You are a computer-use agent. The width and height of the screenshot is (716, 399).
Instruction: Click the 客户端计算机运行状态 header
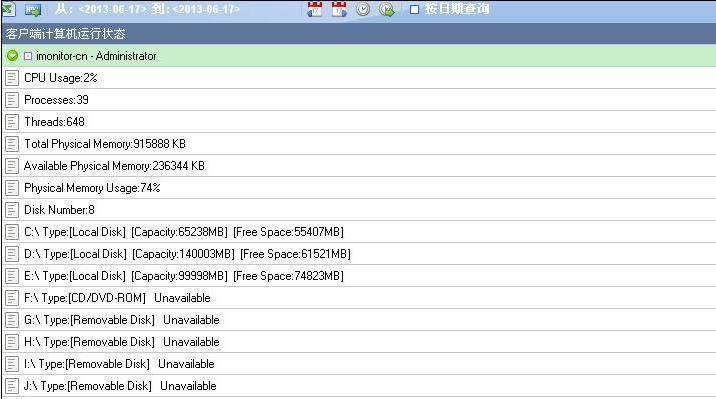click(x=359, y=34)
